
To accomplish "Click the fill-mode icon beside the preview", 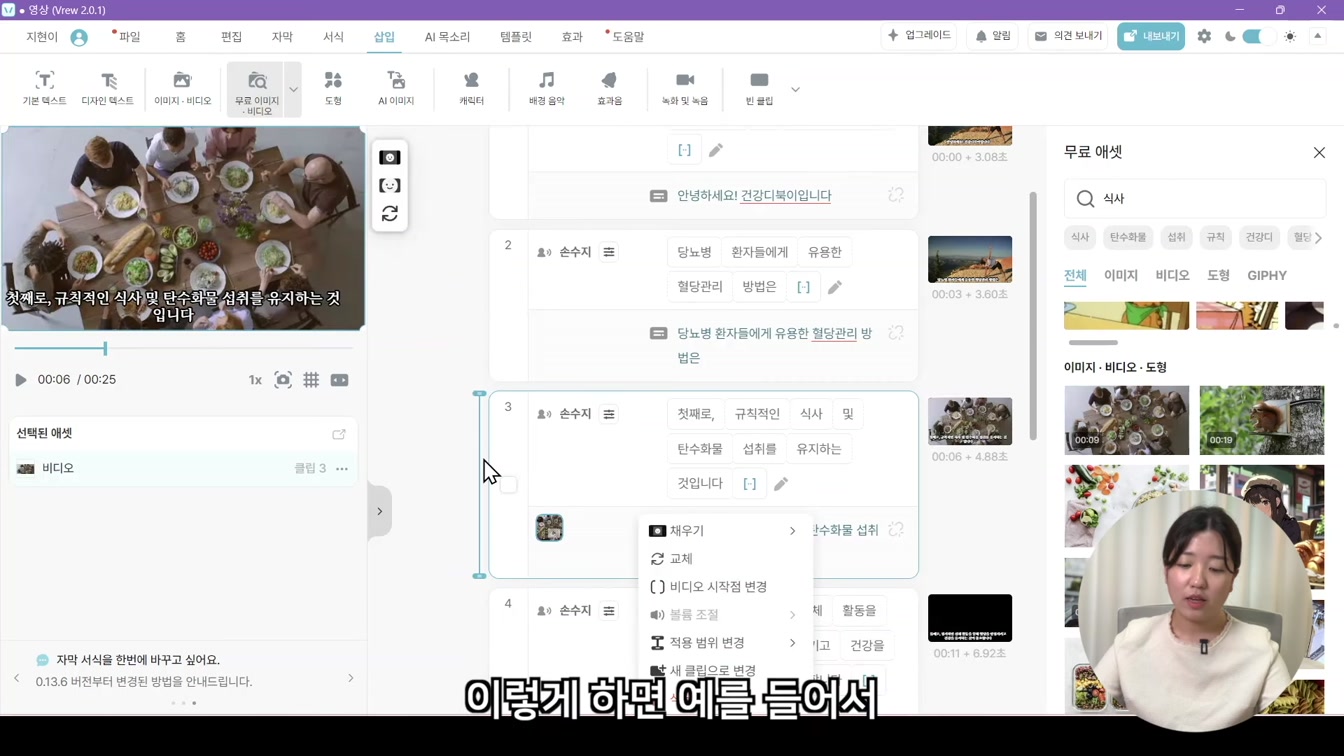I will 390,158.
